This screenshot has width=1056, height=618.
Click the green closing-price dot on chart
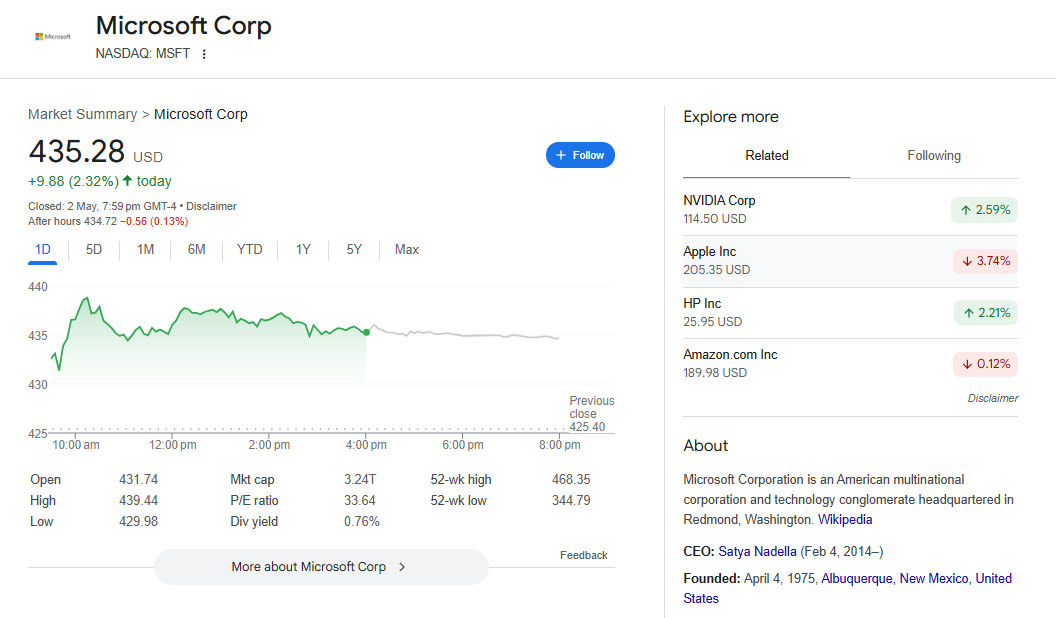366,332
